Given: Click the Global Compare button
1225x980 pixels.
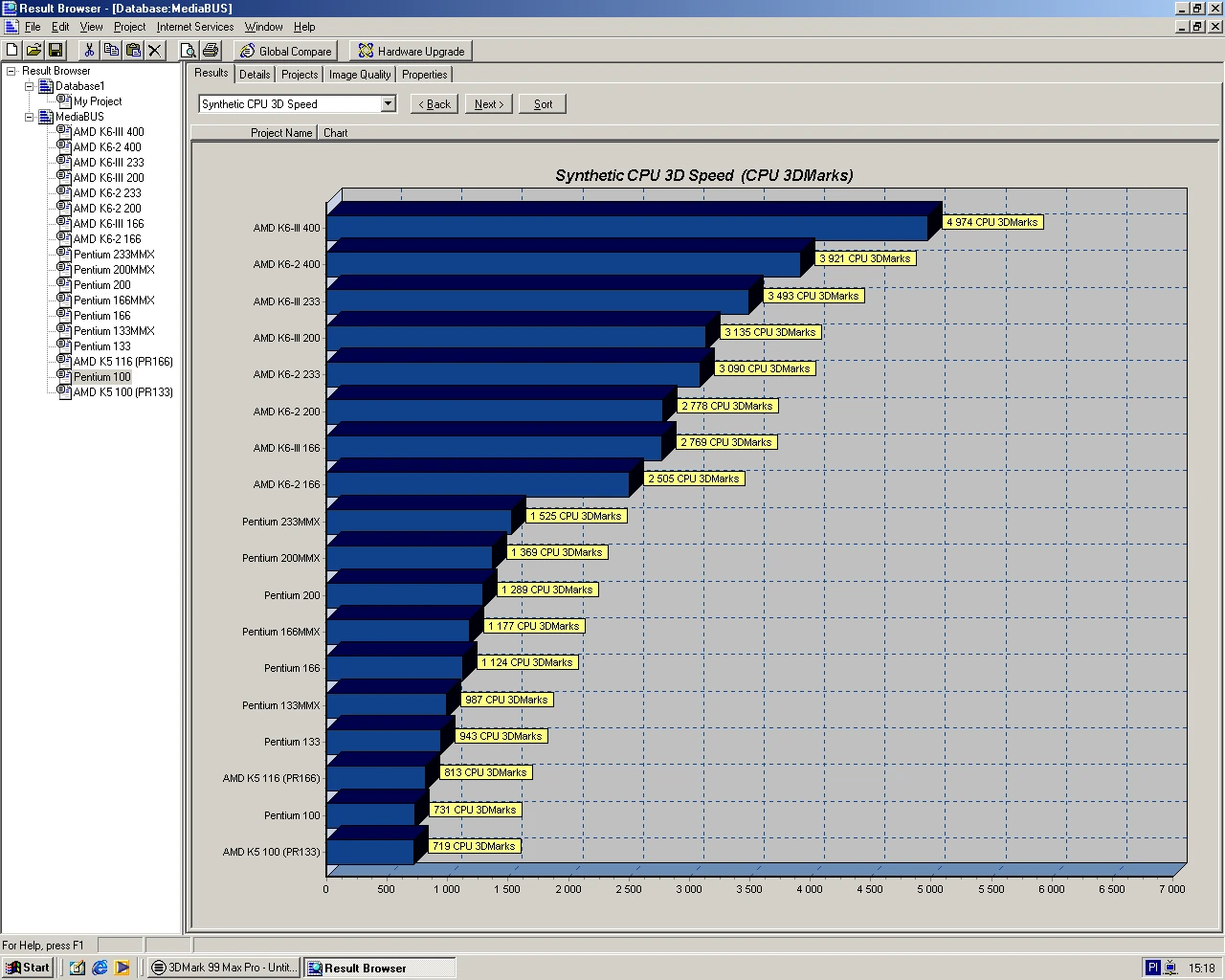Looking at the screenshot, I should tap(286, 51).
